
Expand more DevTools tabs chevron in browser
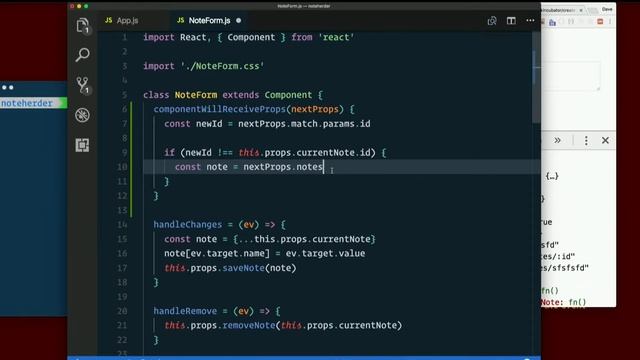coord(557,140)
